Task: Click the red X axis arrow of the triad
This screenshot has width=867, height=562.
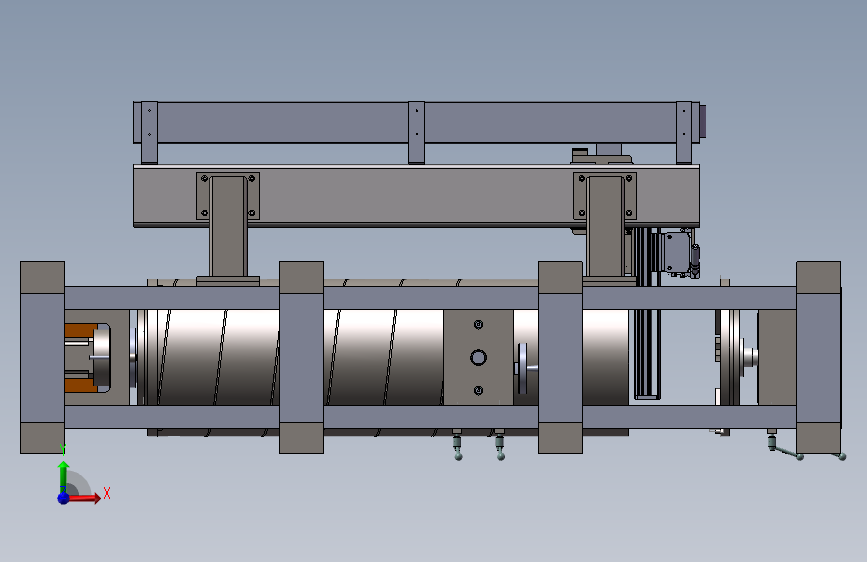Action: coord(86,498)
